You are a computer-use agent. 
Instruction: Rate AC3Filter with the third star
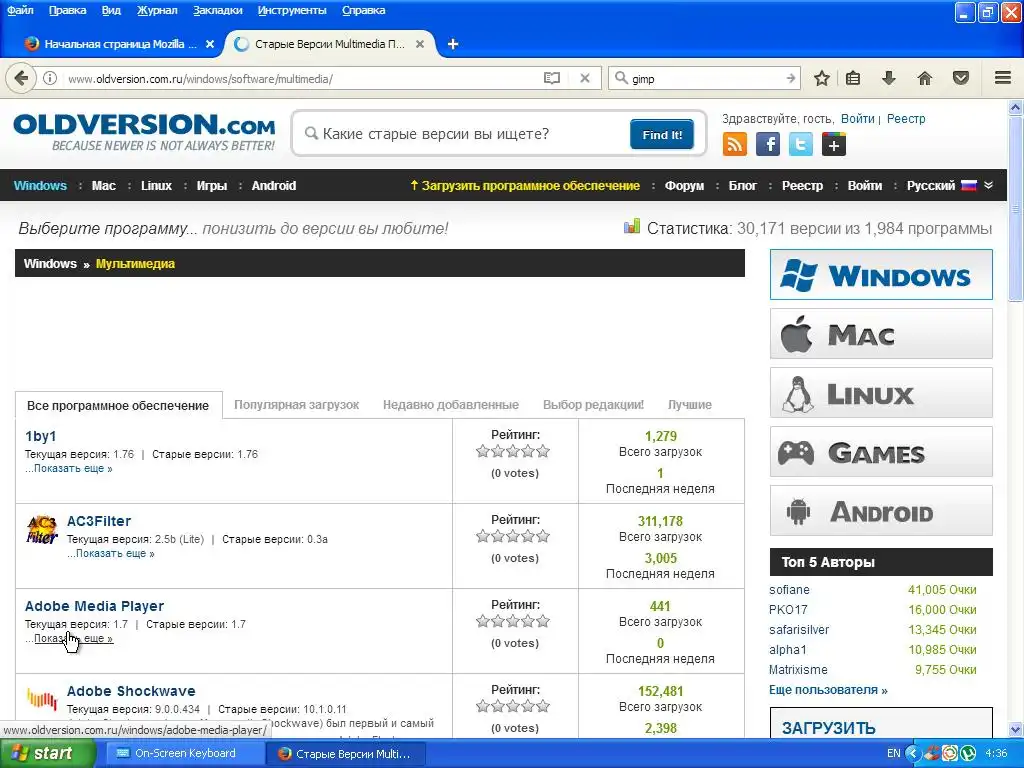[513, 536]
